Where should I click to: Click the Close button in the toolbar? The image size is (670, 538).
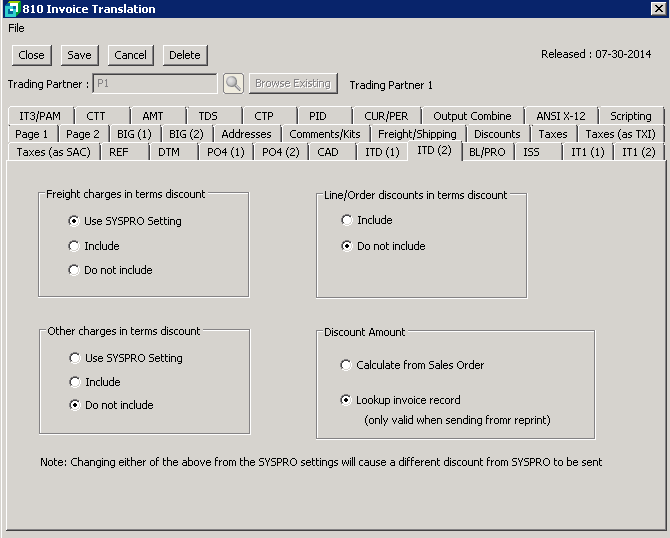pyautogui.click(x=31, y=55)
